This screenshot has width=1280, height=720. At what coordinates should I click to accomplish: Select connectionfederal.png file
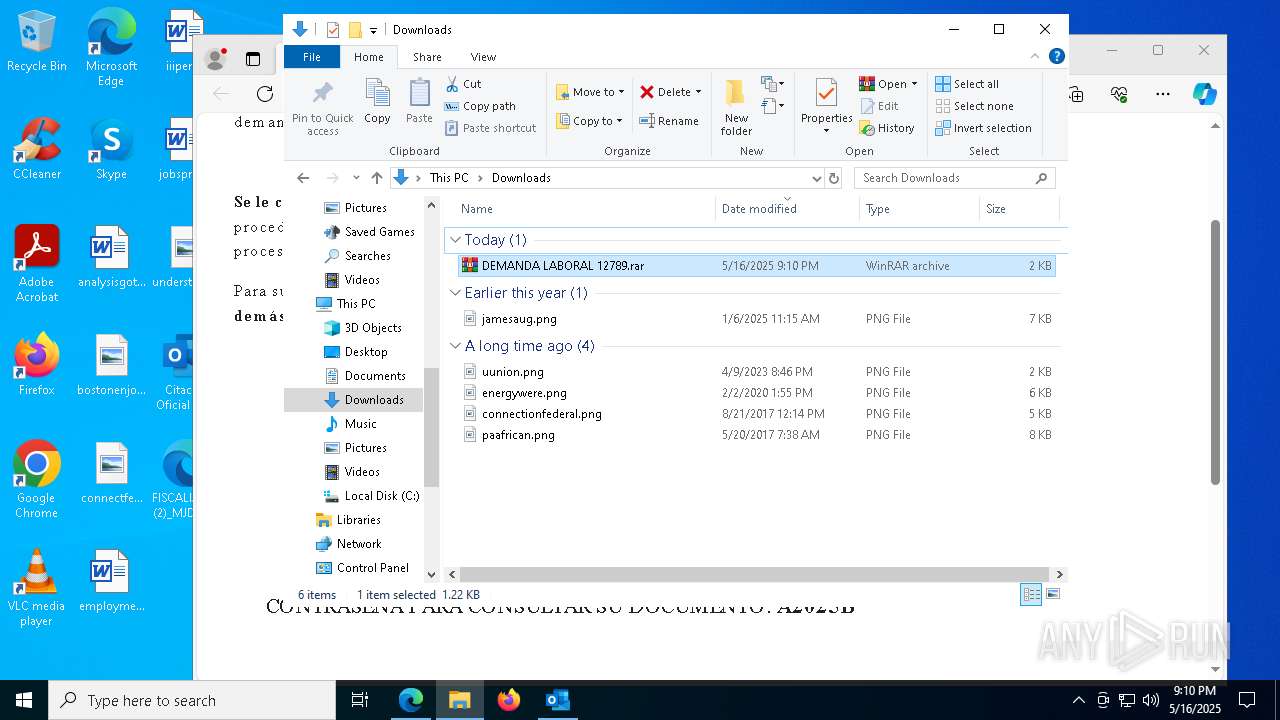[755, 414]
